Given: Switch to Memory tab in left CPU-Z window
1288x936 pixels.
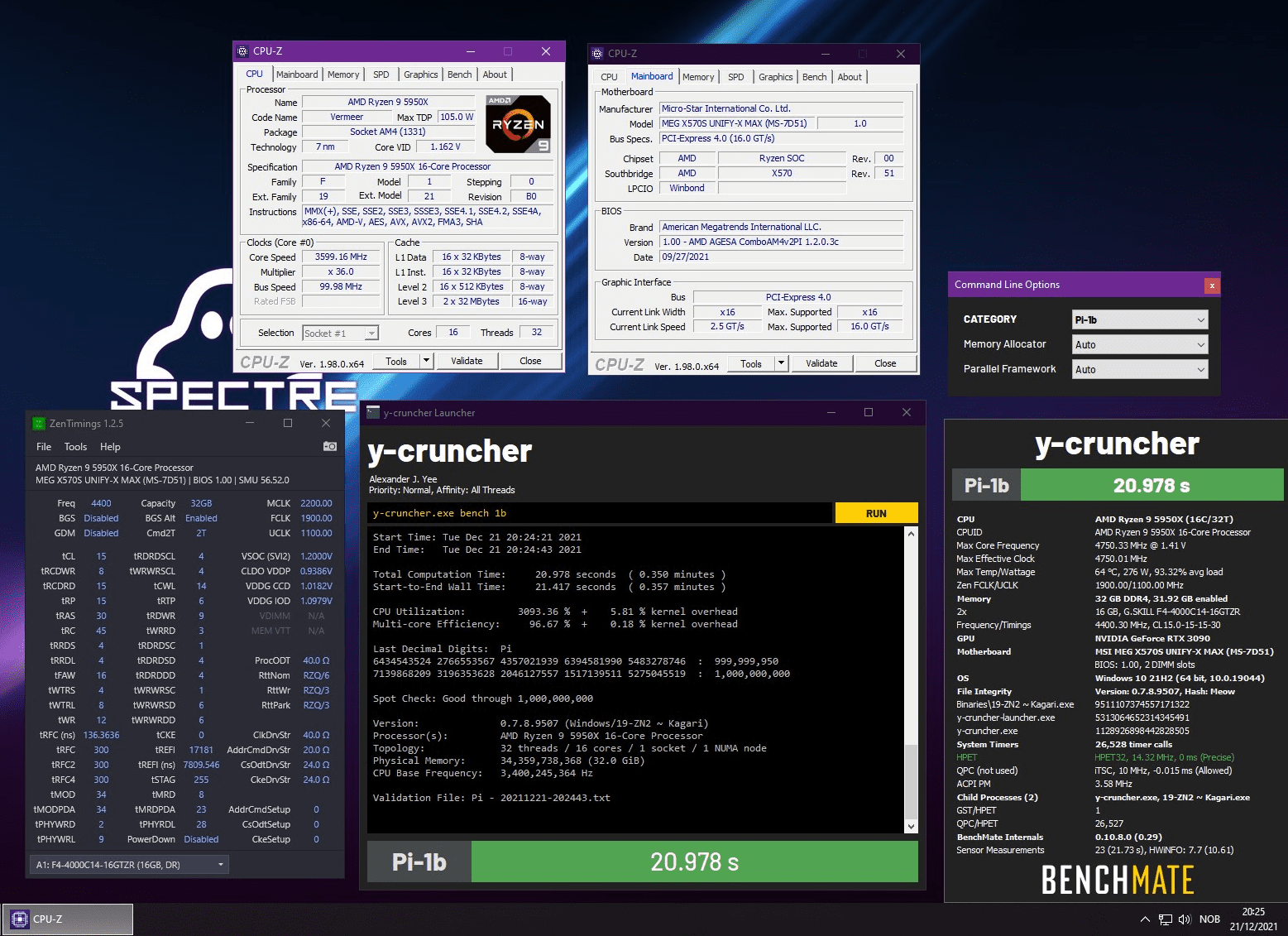Looking at the screenshot, I should [343, 74].
